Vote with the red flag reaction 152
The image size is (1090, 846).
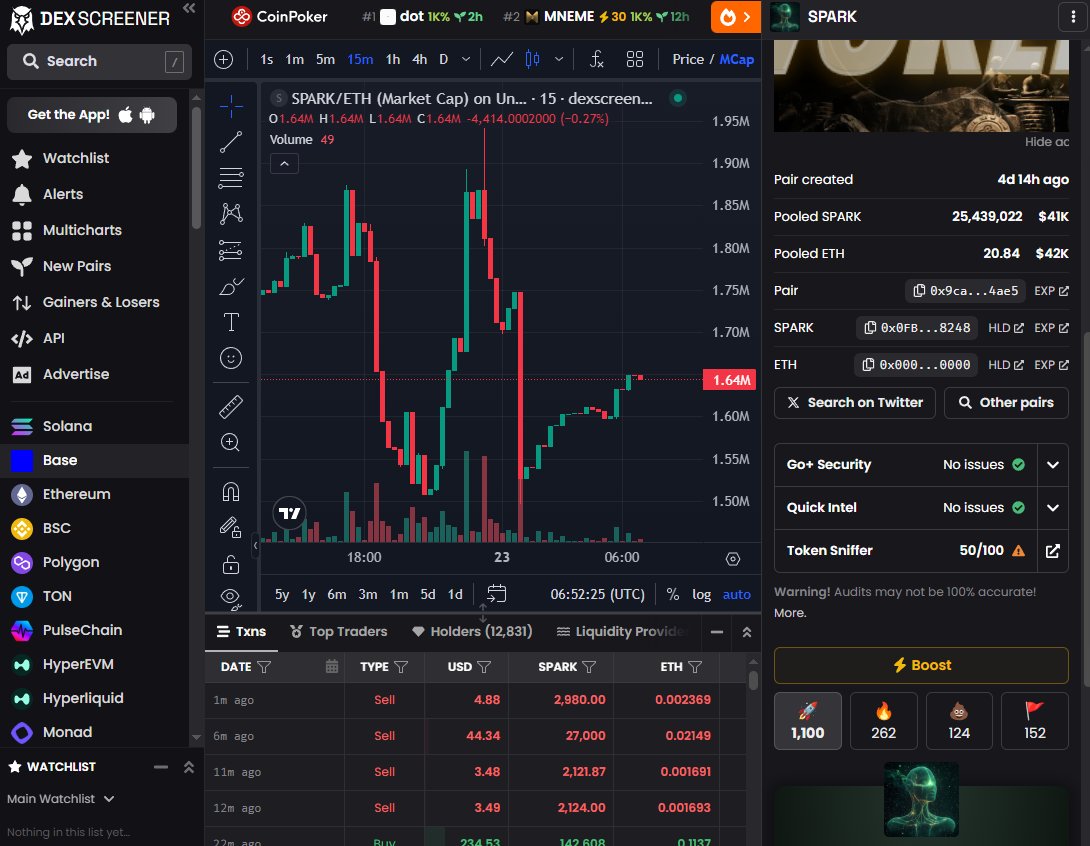1034,721
